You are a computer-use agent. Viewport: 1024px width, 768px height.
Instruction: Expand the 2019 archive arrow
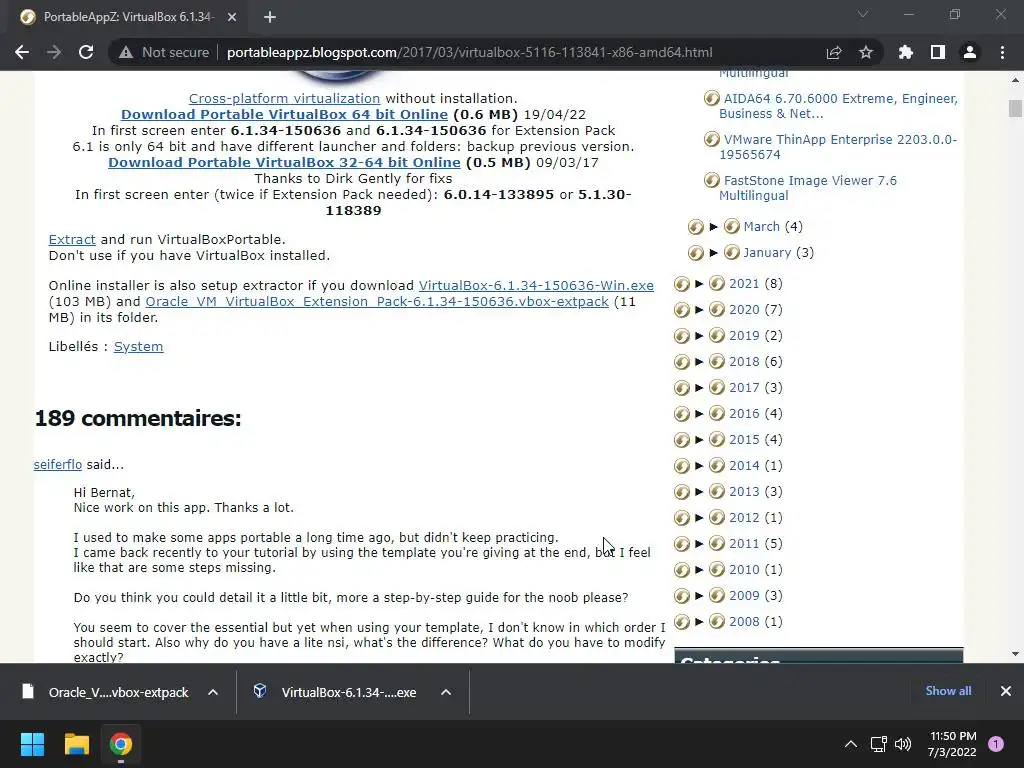pyautogui.click(x=699, y=336)
